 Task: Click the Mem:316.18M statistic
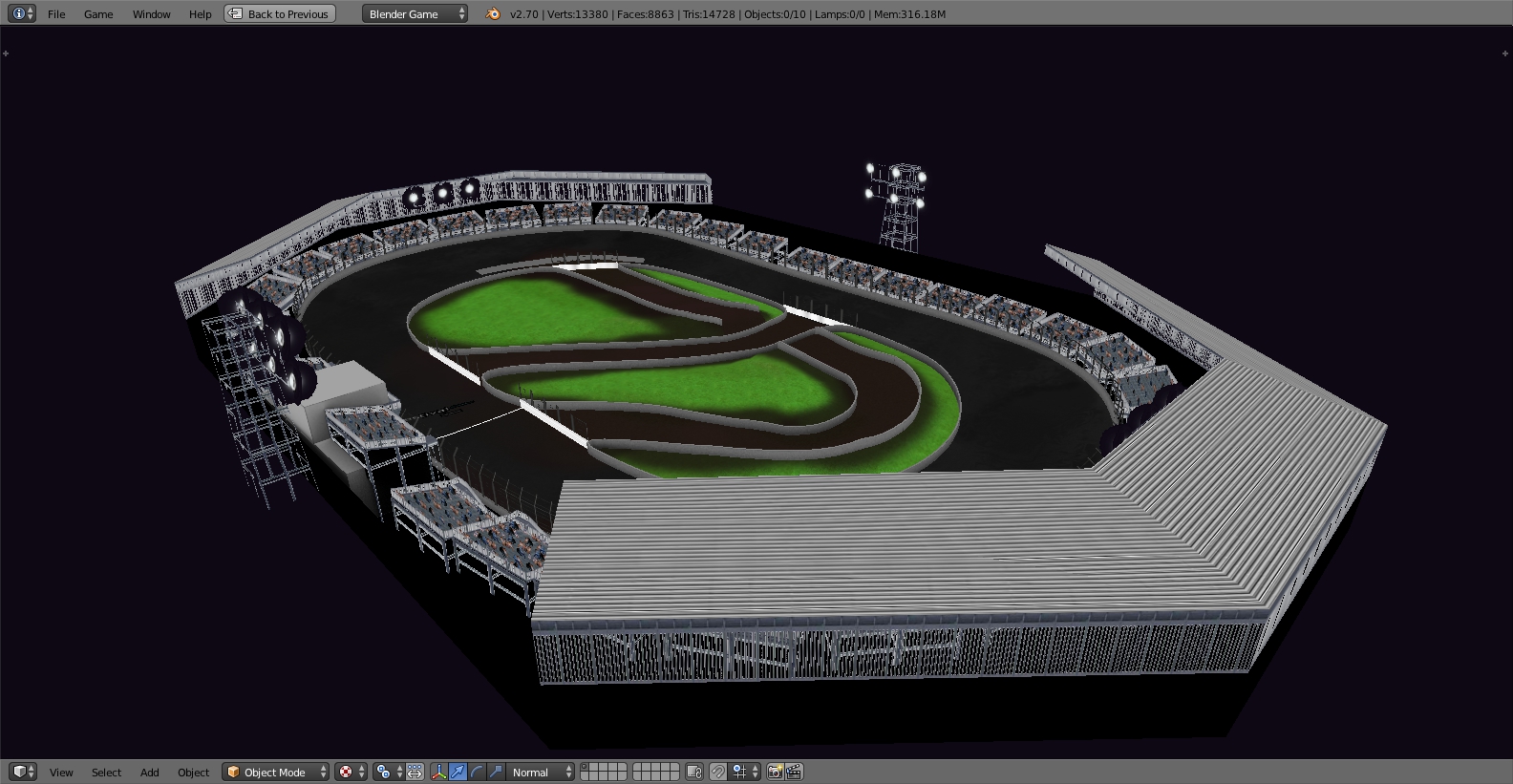tap(909, 14)
